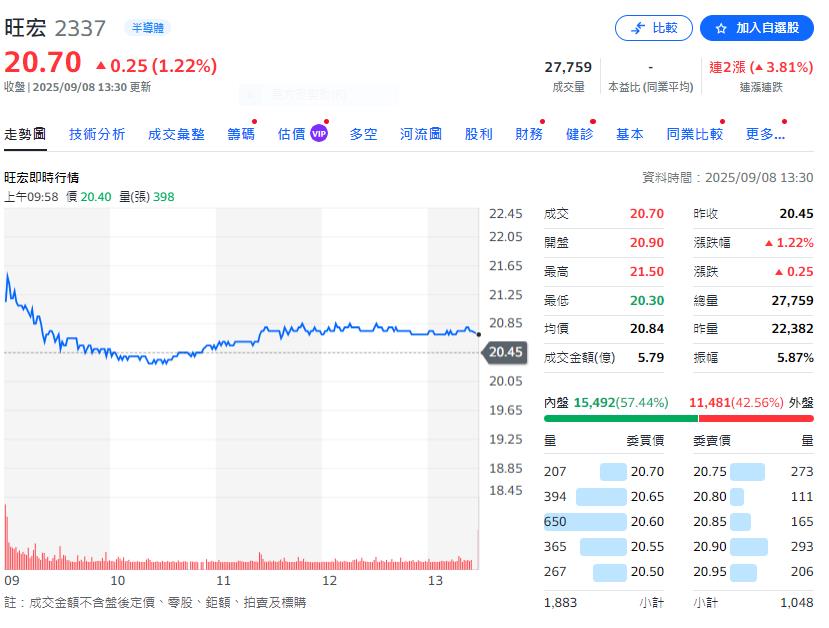This screenshot has height=628, width=829.
Task: Click the 最低 value 20.30
Action: (647, 301)
